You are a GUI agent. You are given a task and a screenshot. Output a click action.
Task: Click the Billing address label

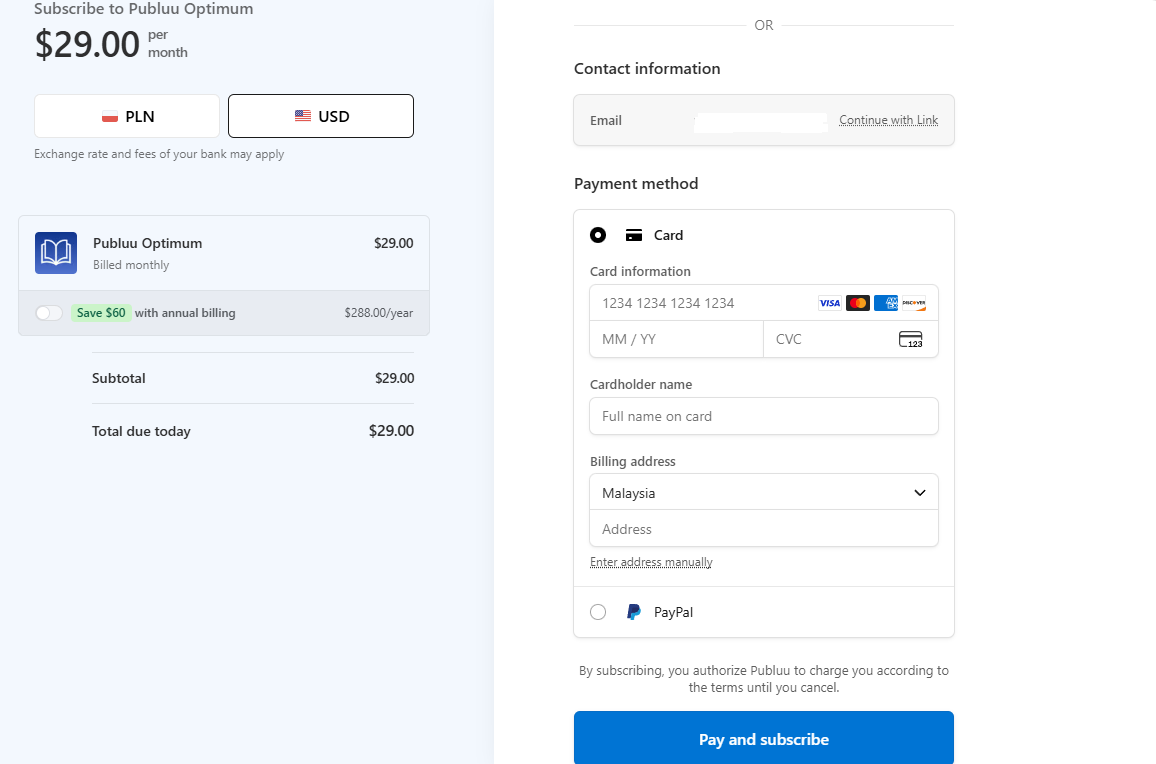633,462
